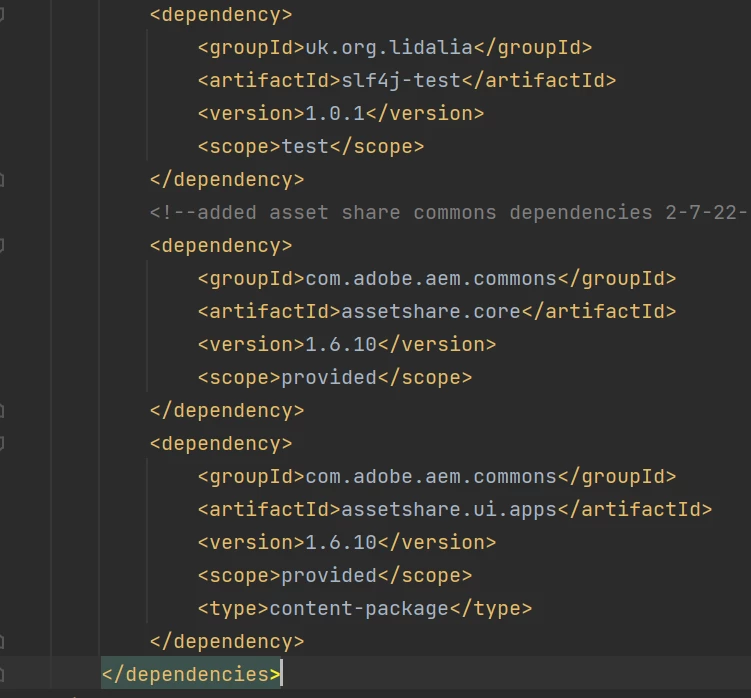The height and width of the screenshot is (698, 751).
Task: Click the opening dependency tag right below the comment
Action: click(221, 246)
